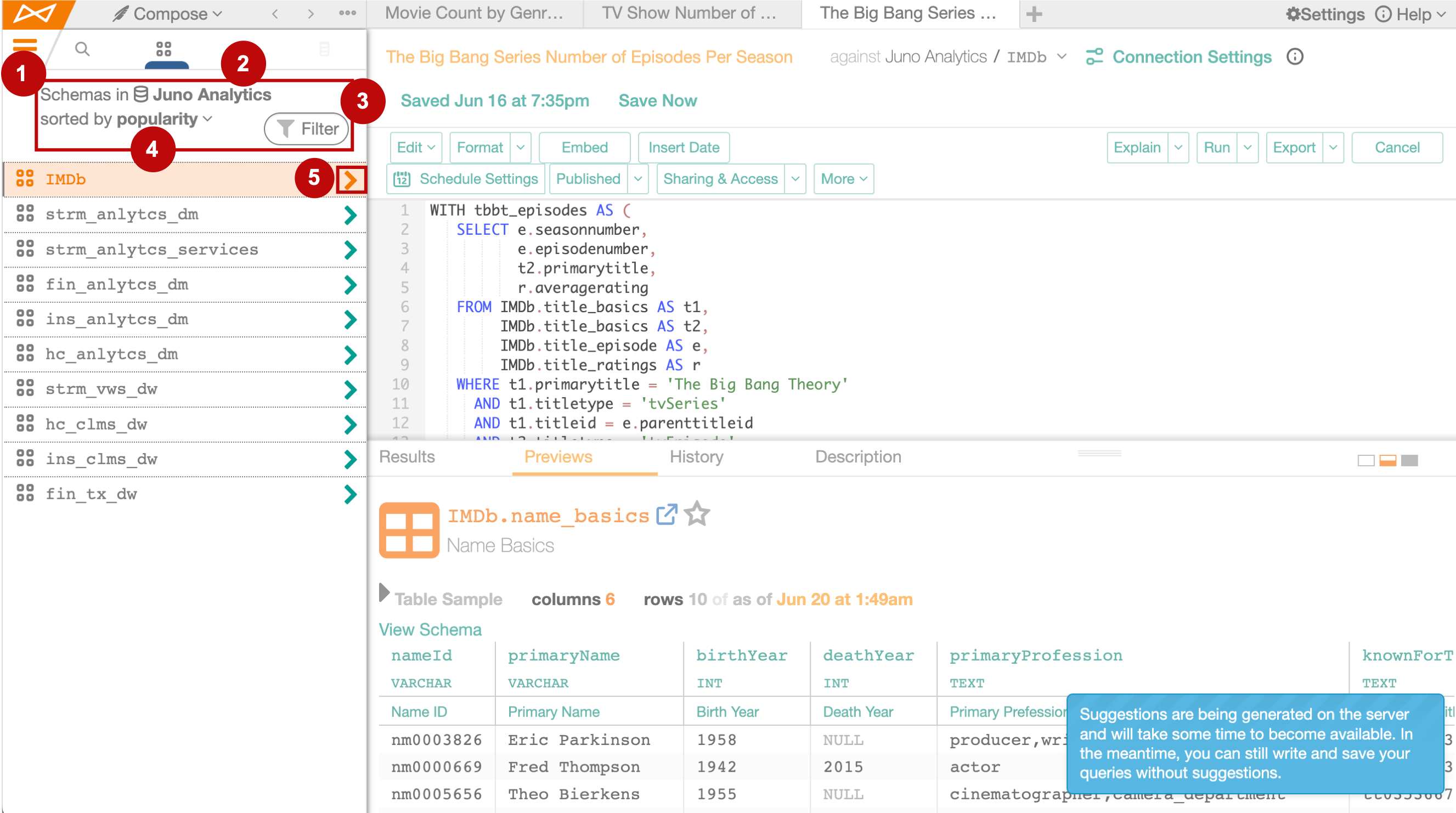Screen dimensions: 1456x813
Task: Expand the hc_anlytcs_dm schema
Action: coord(351,354)
